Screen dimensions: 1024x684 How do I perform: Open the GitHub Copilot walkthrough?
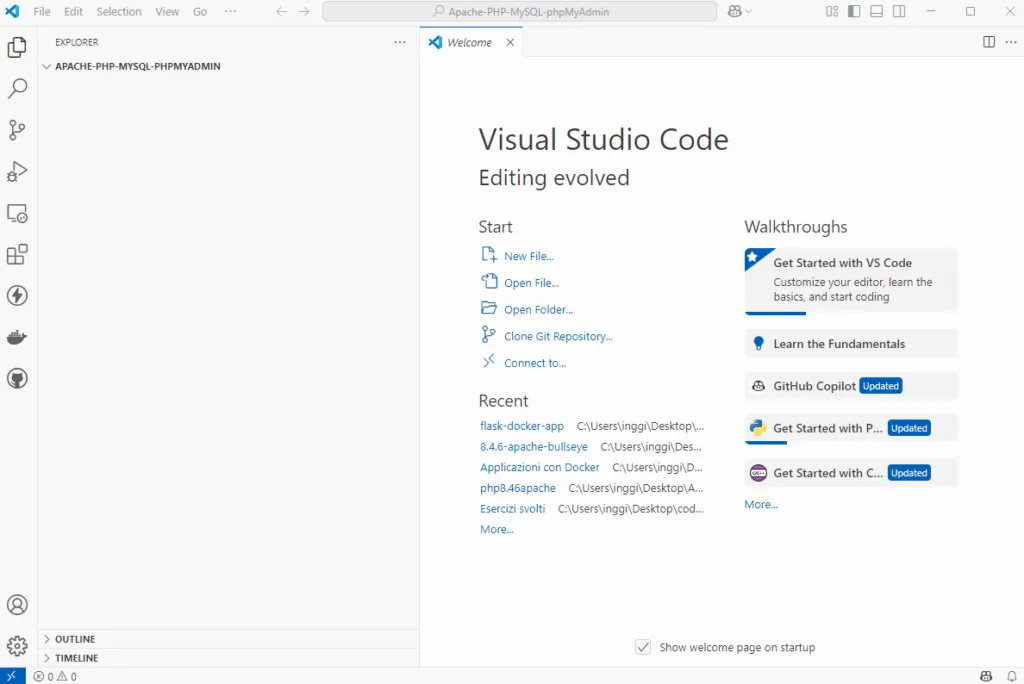pyautogui.click(x=851, y=386)
